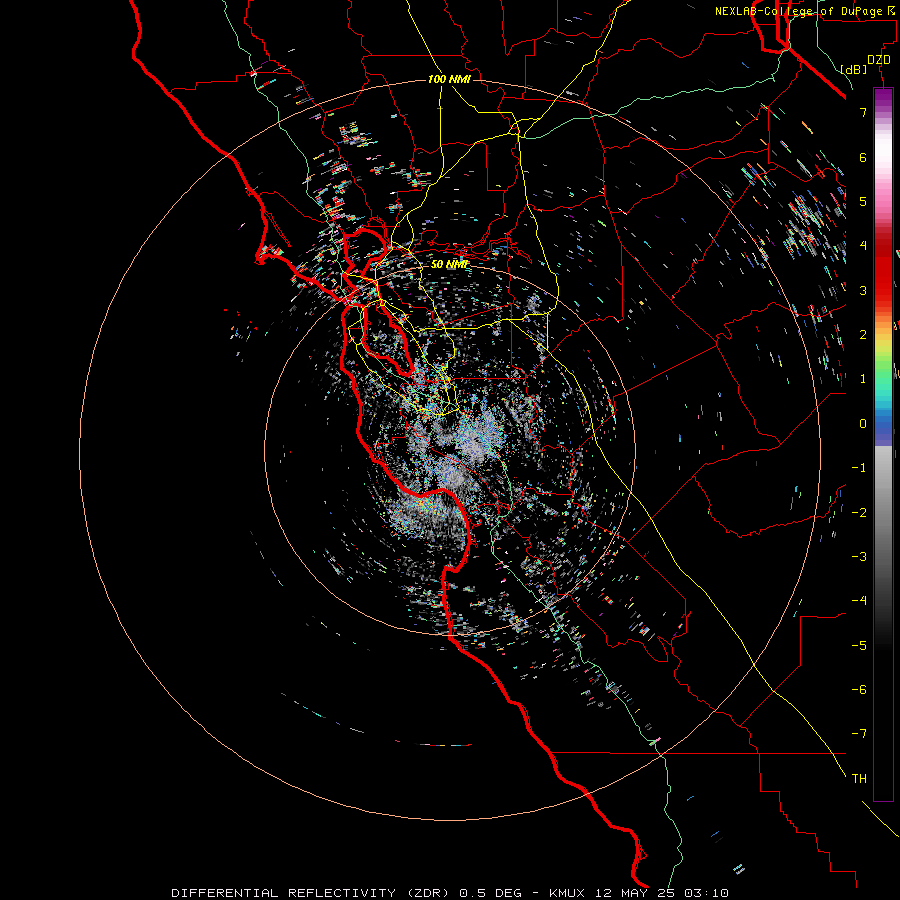Click the 7 dB value on color scale
This screenshot has height=900, width=900.
(x=863, y=112)
